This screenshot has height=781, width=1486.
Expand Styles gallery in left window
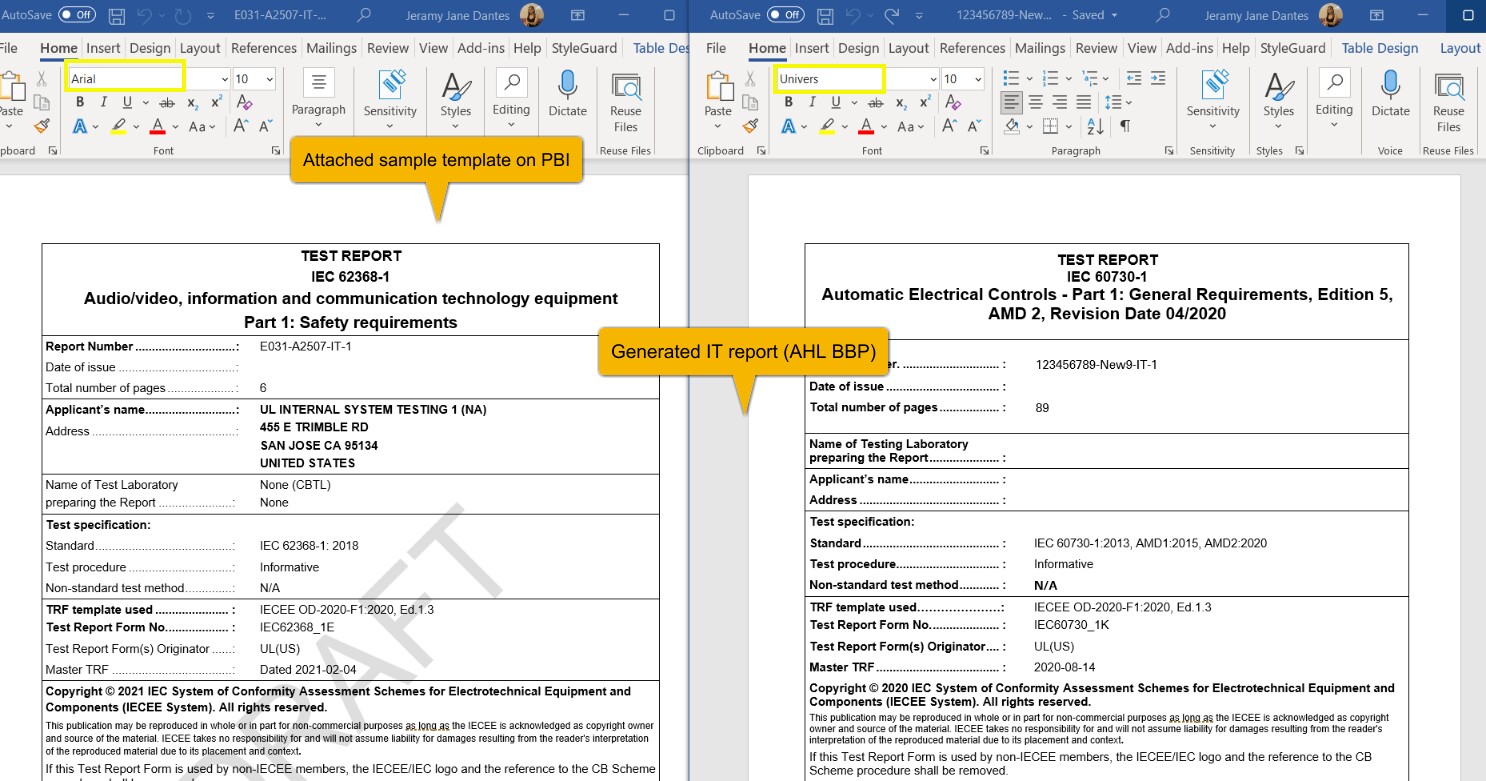[455, 100]
